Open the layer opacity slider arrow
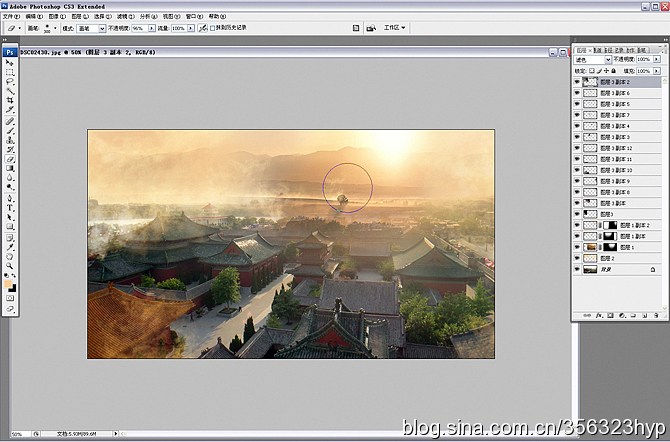 coord(657,59)
